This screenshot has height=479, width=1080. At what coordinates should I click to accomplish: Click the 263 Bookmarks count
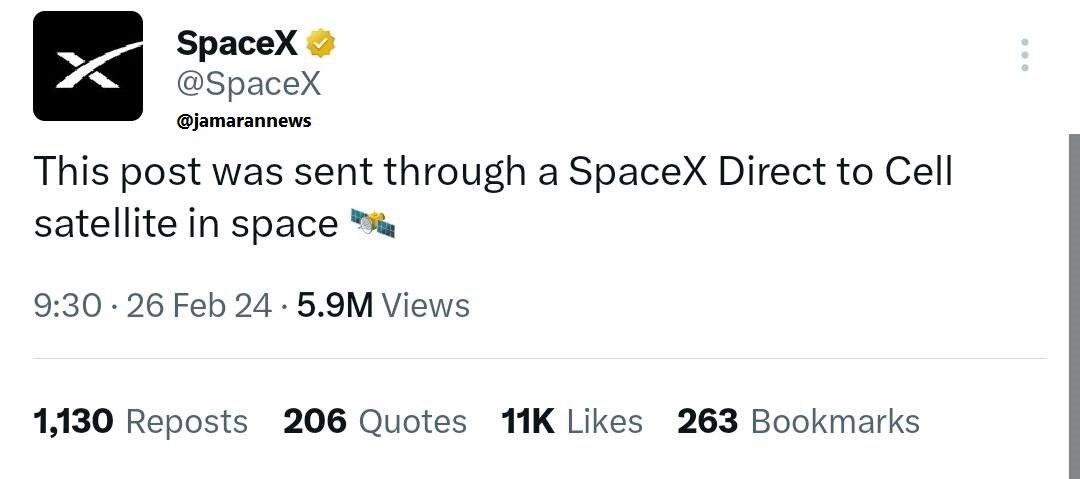(798, 421)
